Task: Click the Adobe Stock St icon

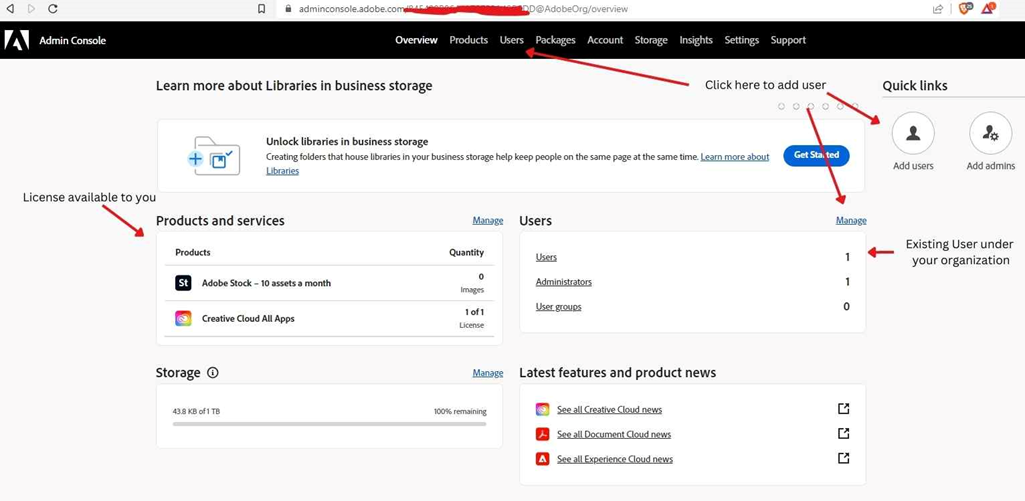Action: tap(183, 283)
